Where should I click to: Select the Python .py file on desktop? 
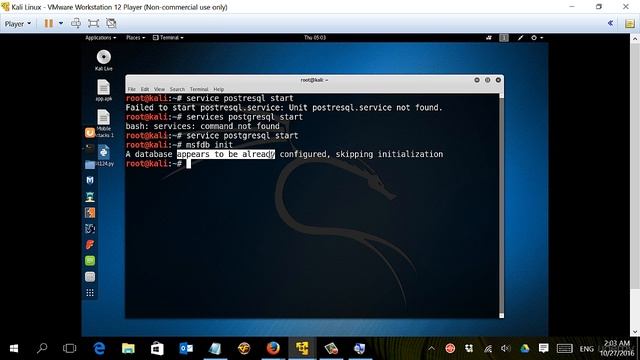[104, 156]
